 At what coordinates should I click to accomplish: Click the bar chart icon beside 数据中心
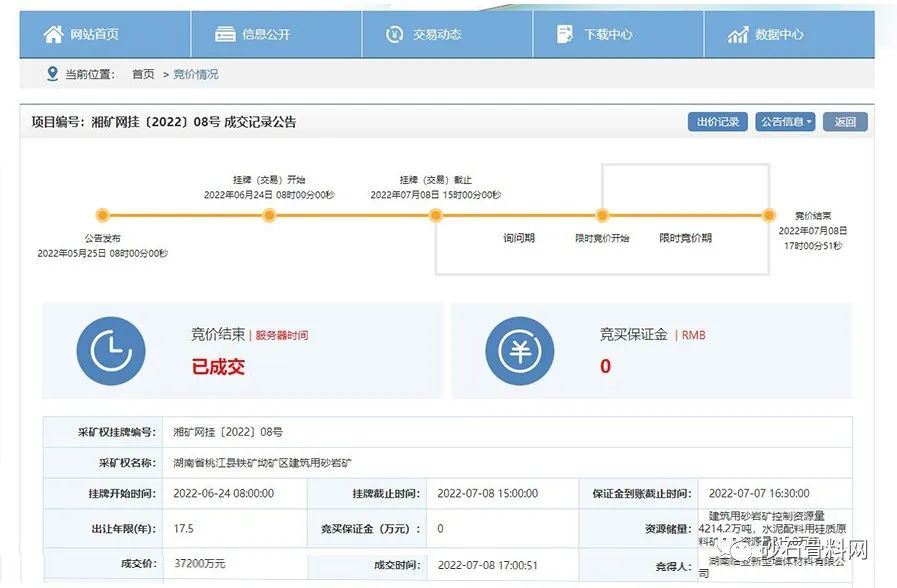click(738, 35)
